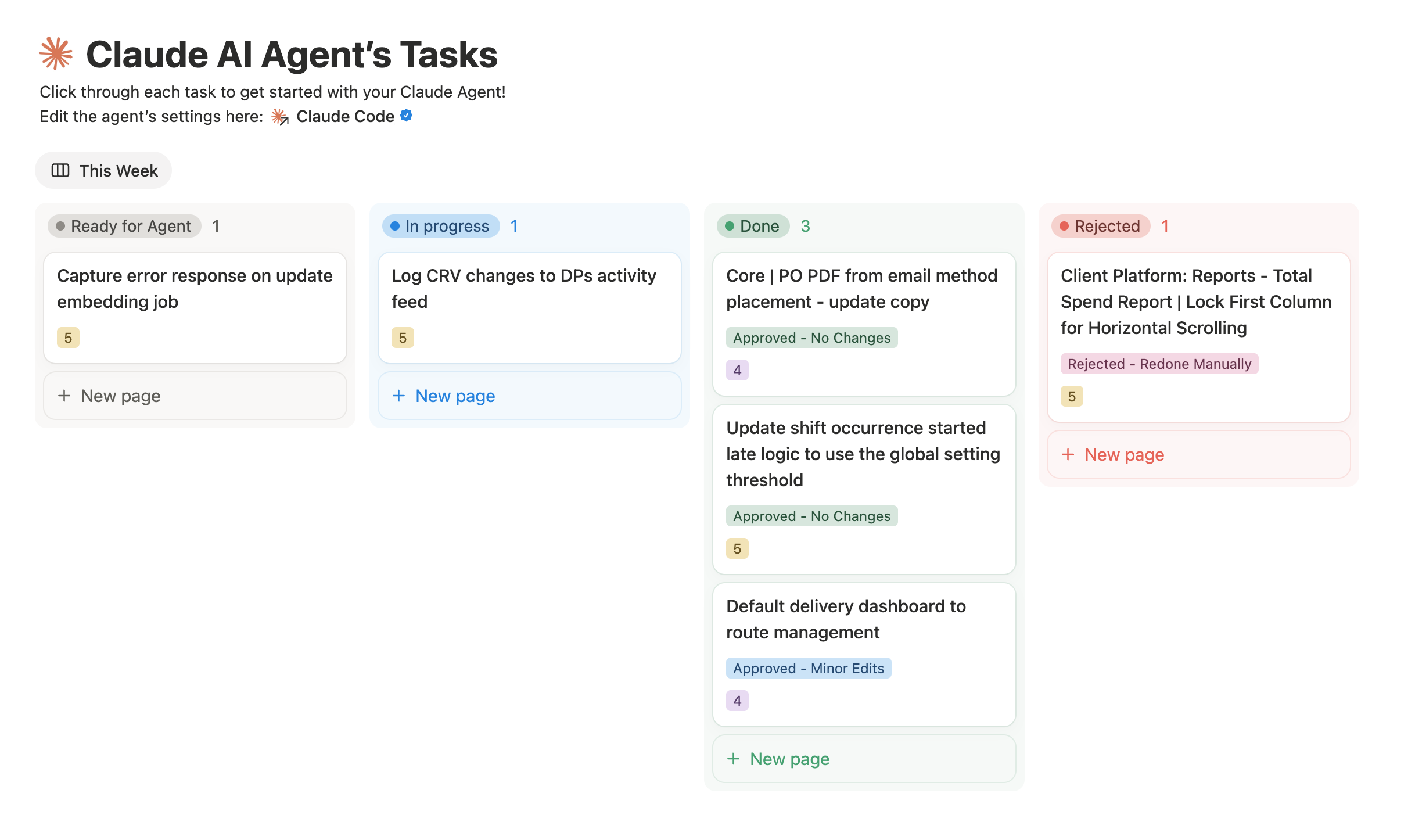Click the board icon in This Week tab
This screenshot has width=1415, height=840.
point(60,170)
